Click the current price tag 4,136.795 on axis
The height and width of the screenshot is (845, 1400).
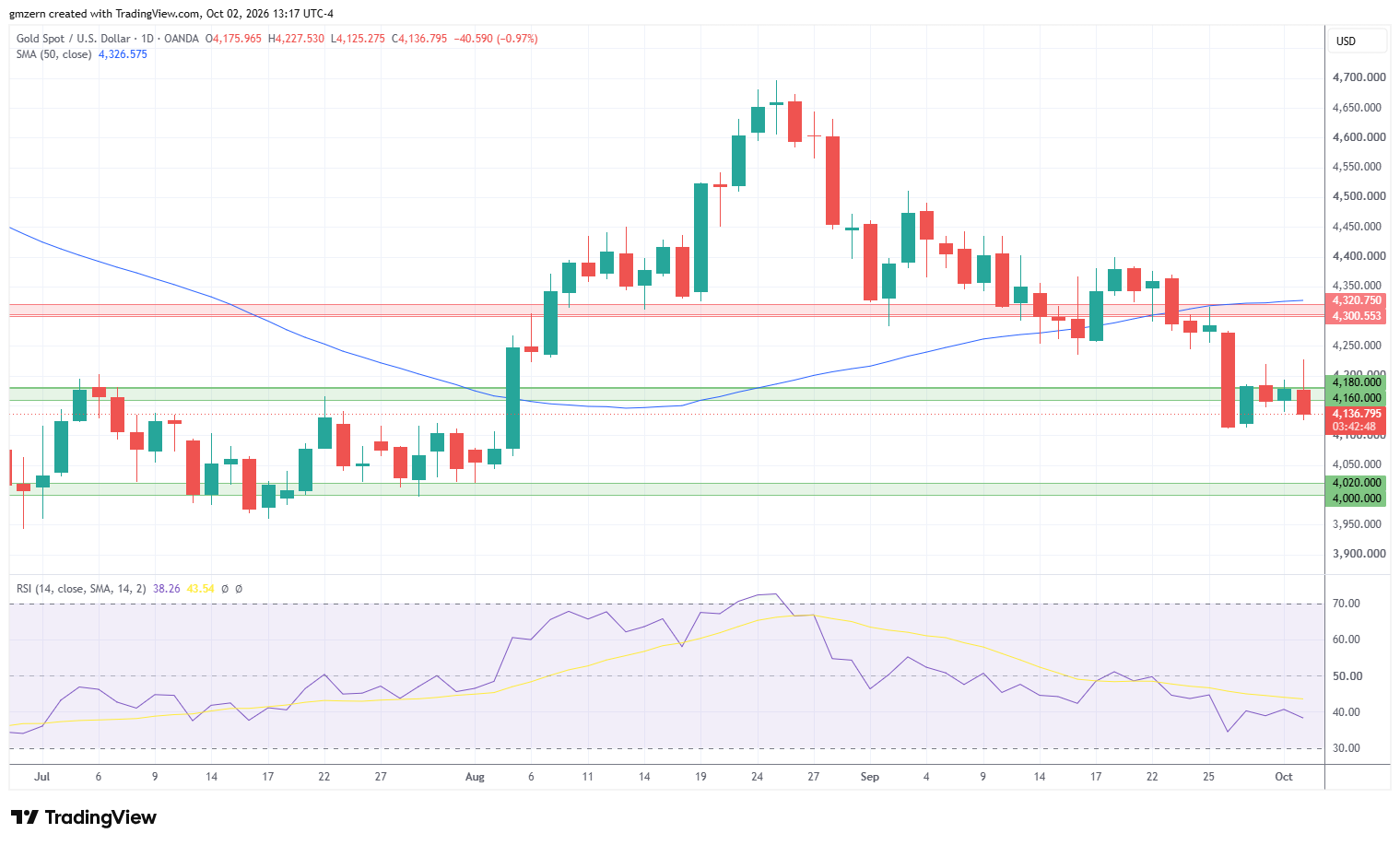1355,414
